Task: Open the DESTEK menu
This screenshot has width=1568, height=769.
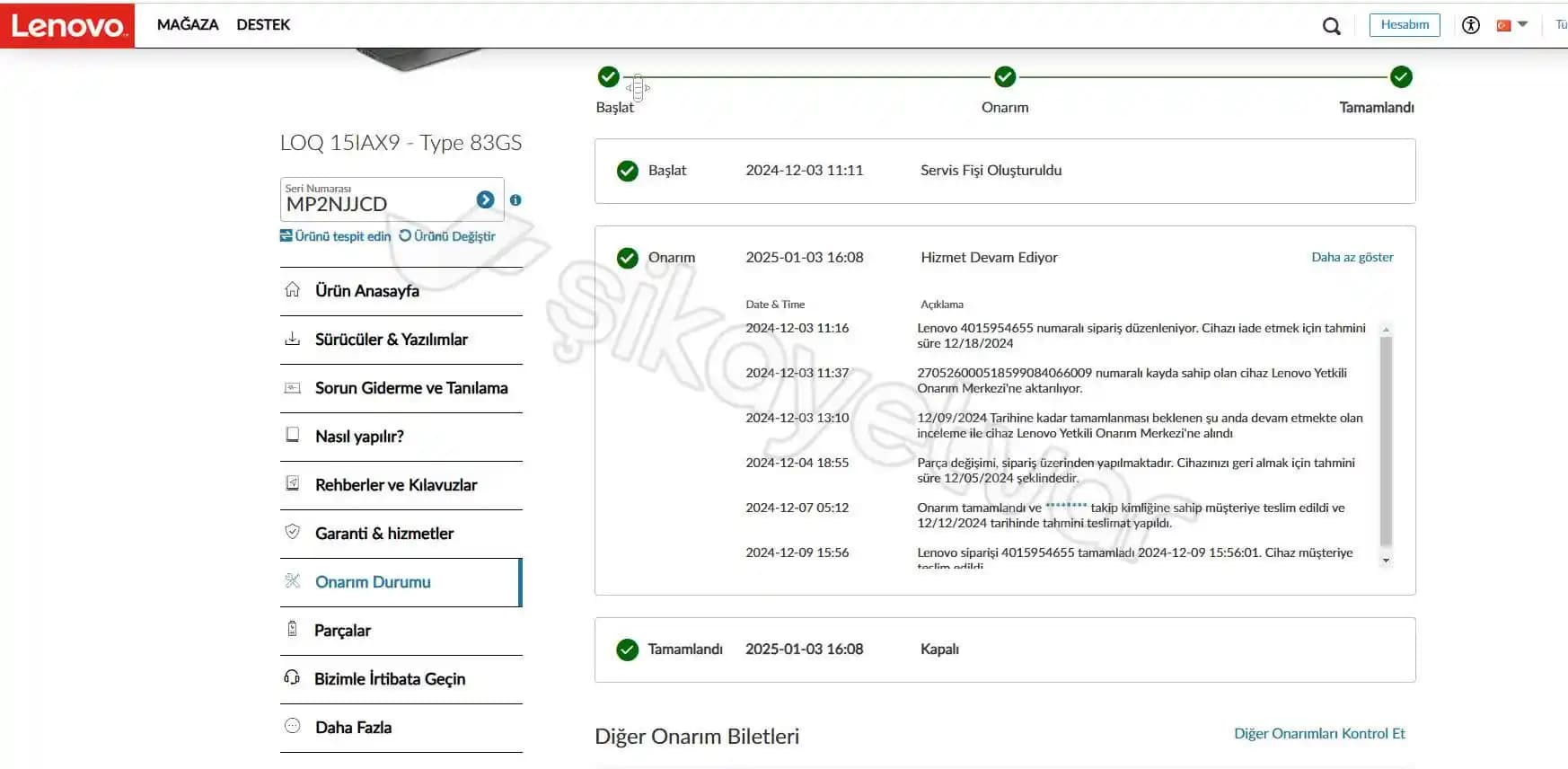Action: click(x=263, y=24)
